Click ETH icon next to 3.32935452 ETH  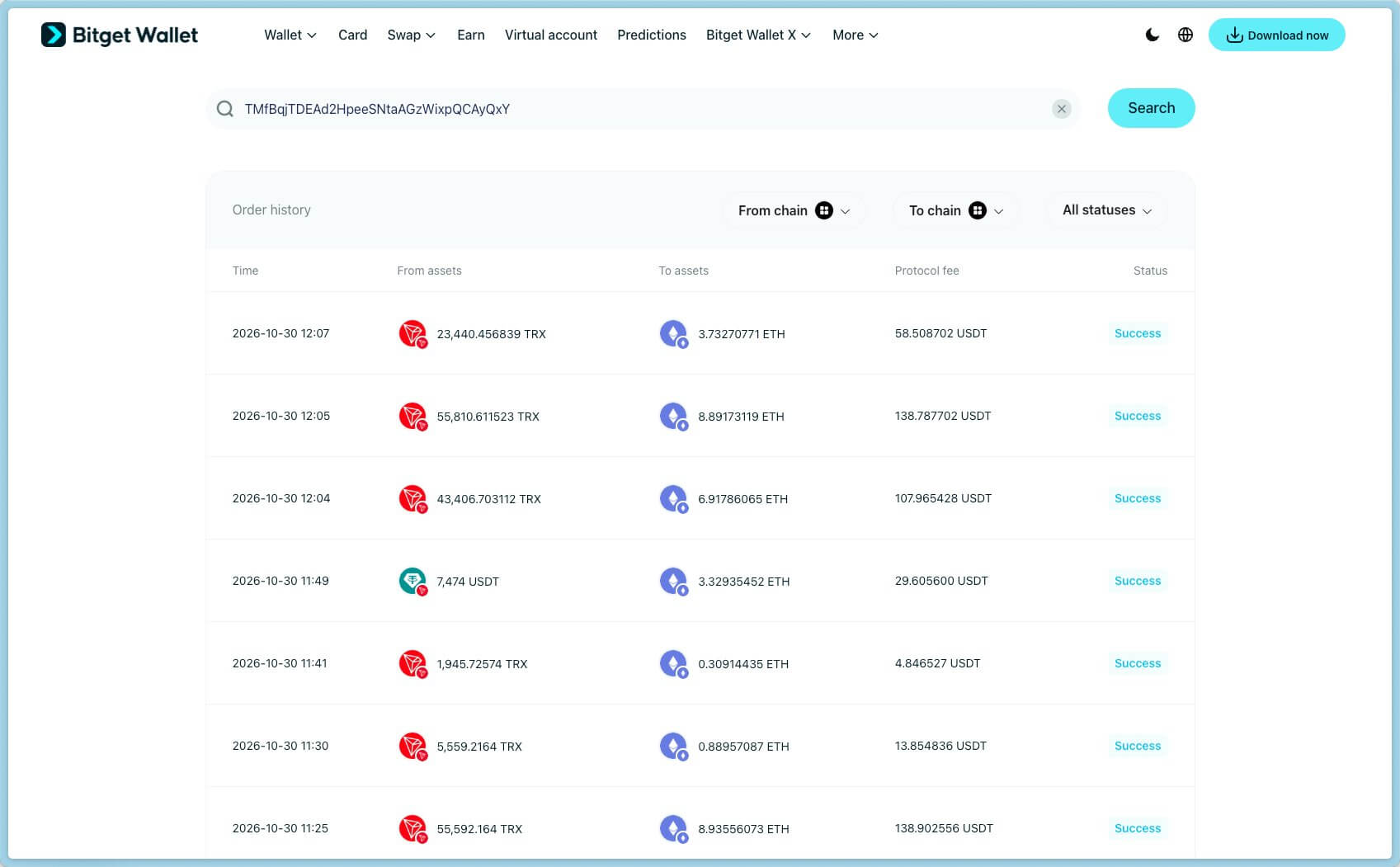[x=674, y=581]
